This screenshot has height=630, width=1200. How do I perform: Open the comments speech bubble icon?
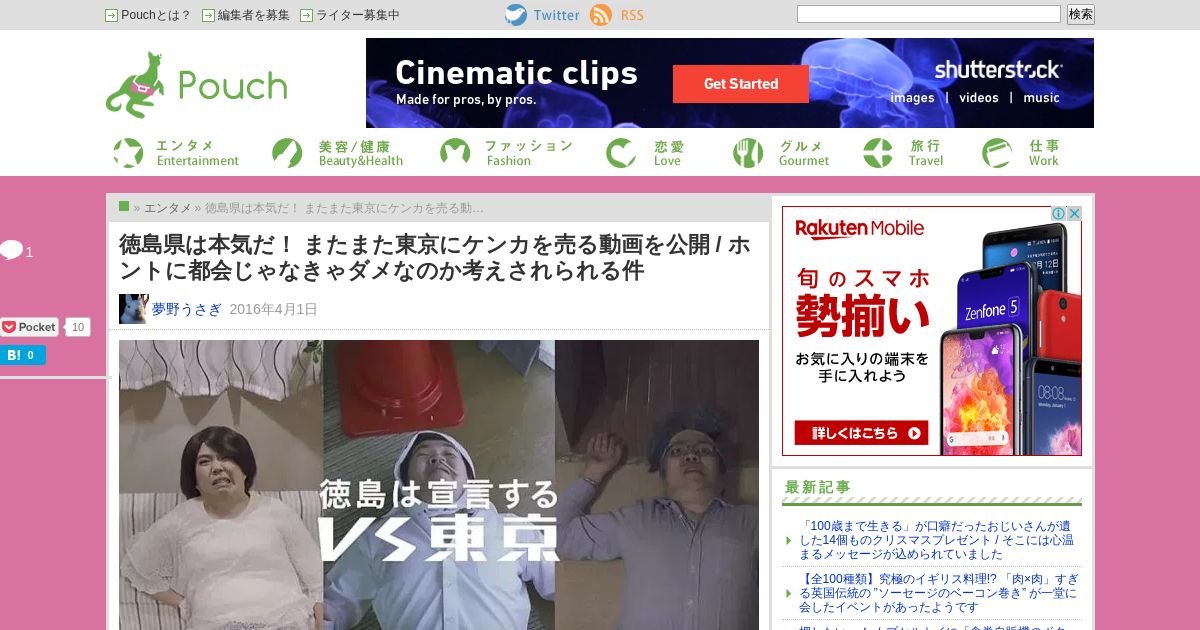(x=11, y=251)
